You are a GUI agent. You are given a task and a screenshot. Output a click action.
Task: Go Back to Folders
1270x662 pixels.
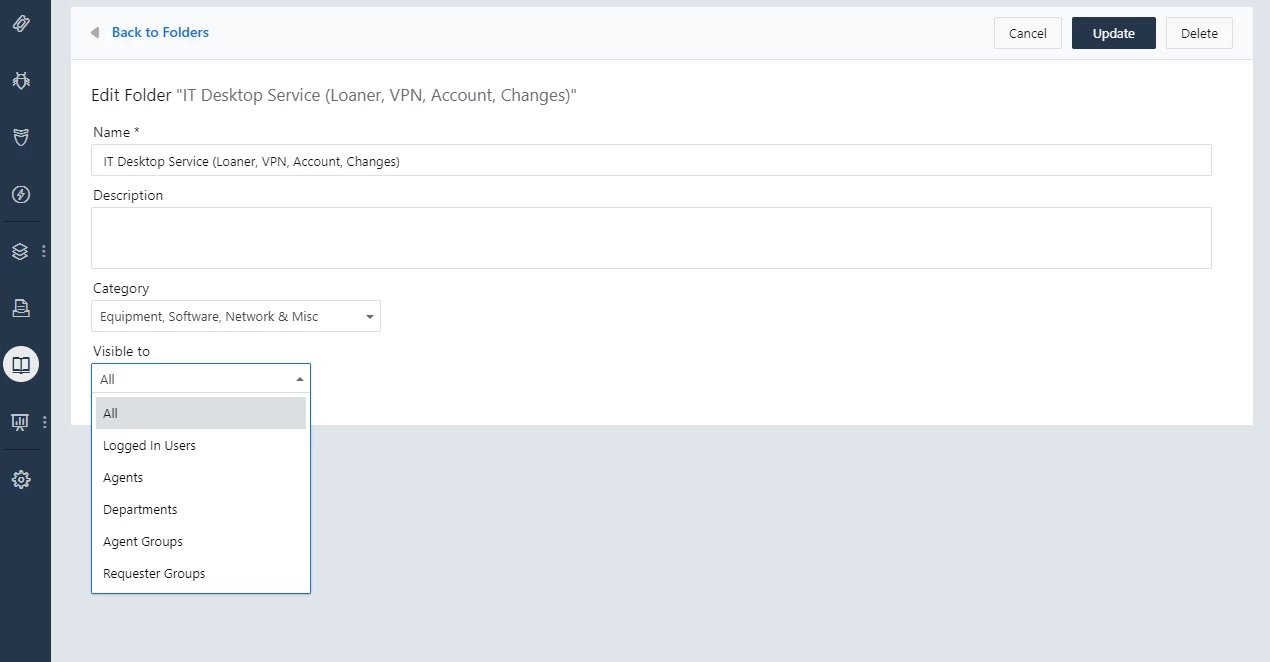[x=160, y=33]
